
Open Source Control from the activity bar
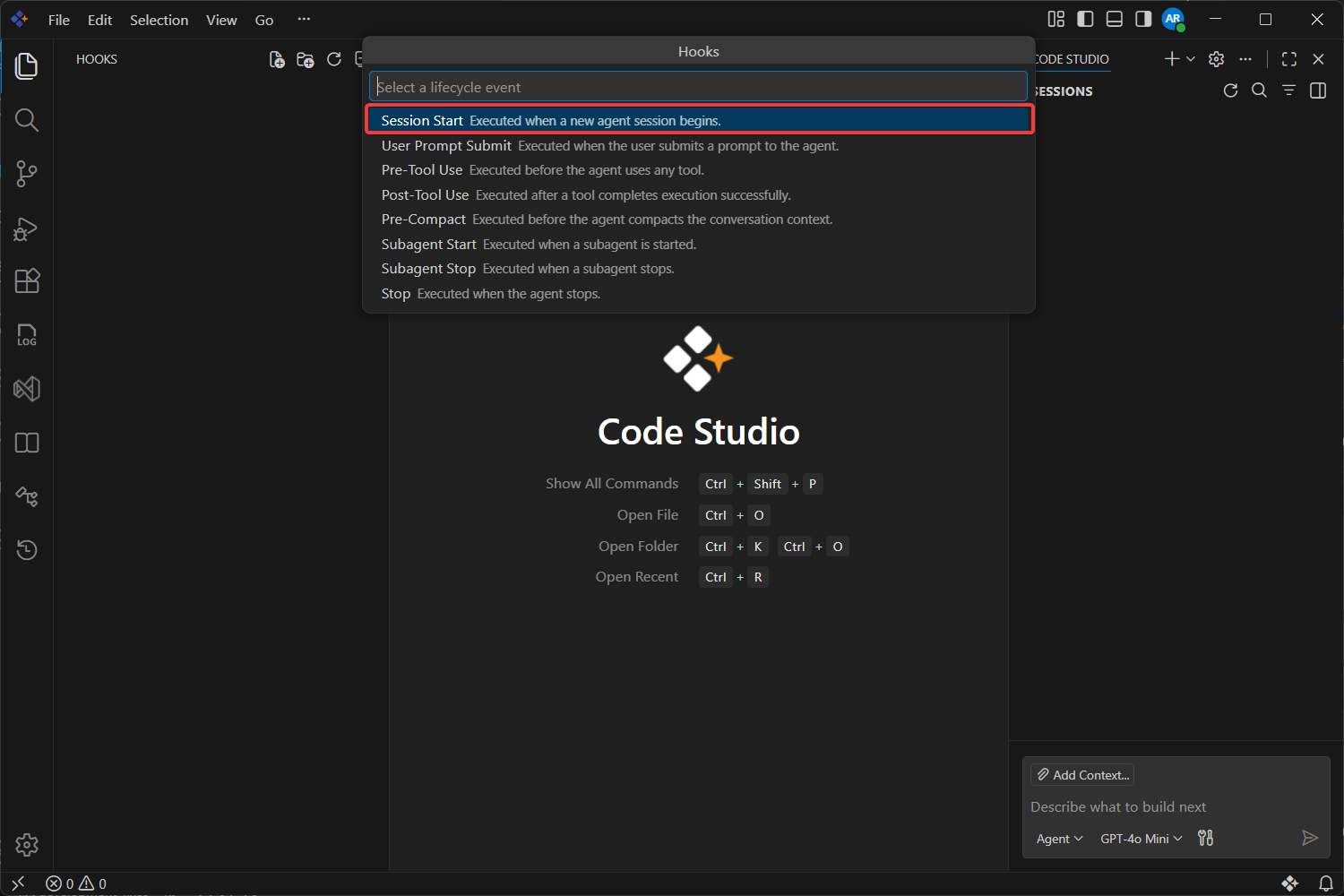[27, 174]
